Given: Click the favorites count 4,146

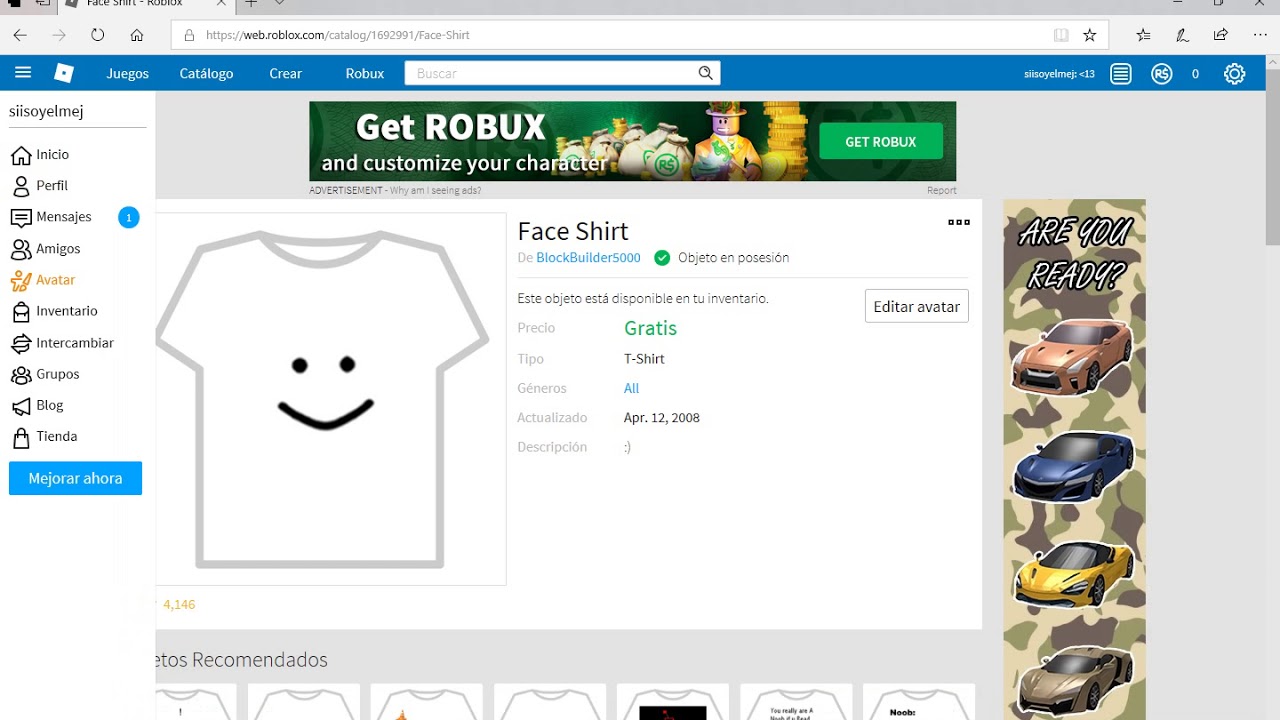Looking at the screenshot, I should 179,604.
